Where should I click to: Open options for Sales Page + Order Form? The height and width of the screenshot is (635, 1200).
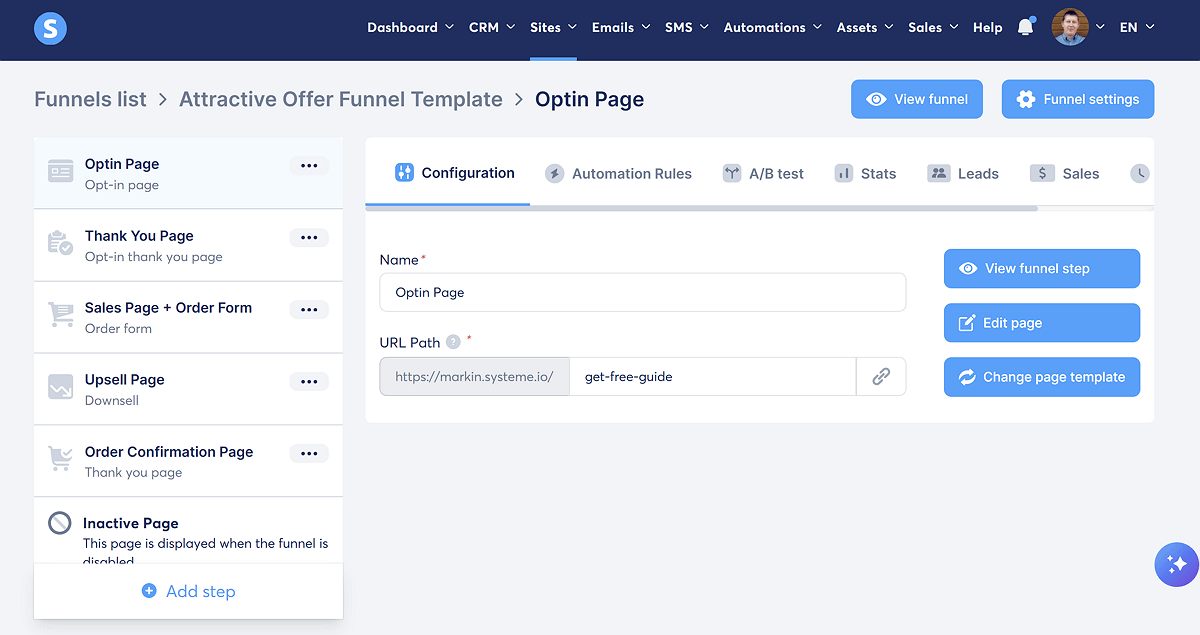(x=309, y=310)
